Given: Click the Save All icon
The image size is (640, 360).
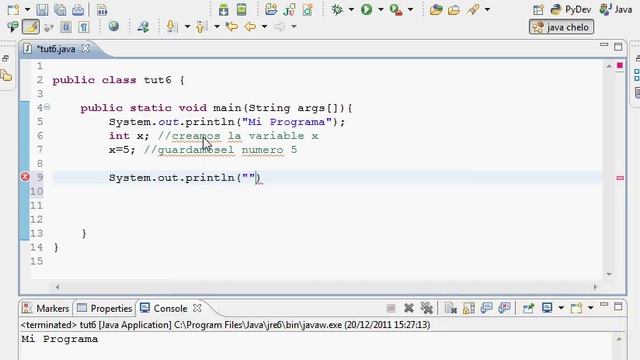Looking at the screenshot, I should click(x=60, y=9).
